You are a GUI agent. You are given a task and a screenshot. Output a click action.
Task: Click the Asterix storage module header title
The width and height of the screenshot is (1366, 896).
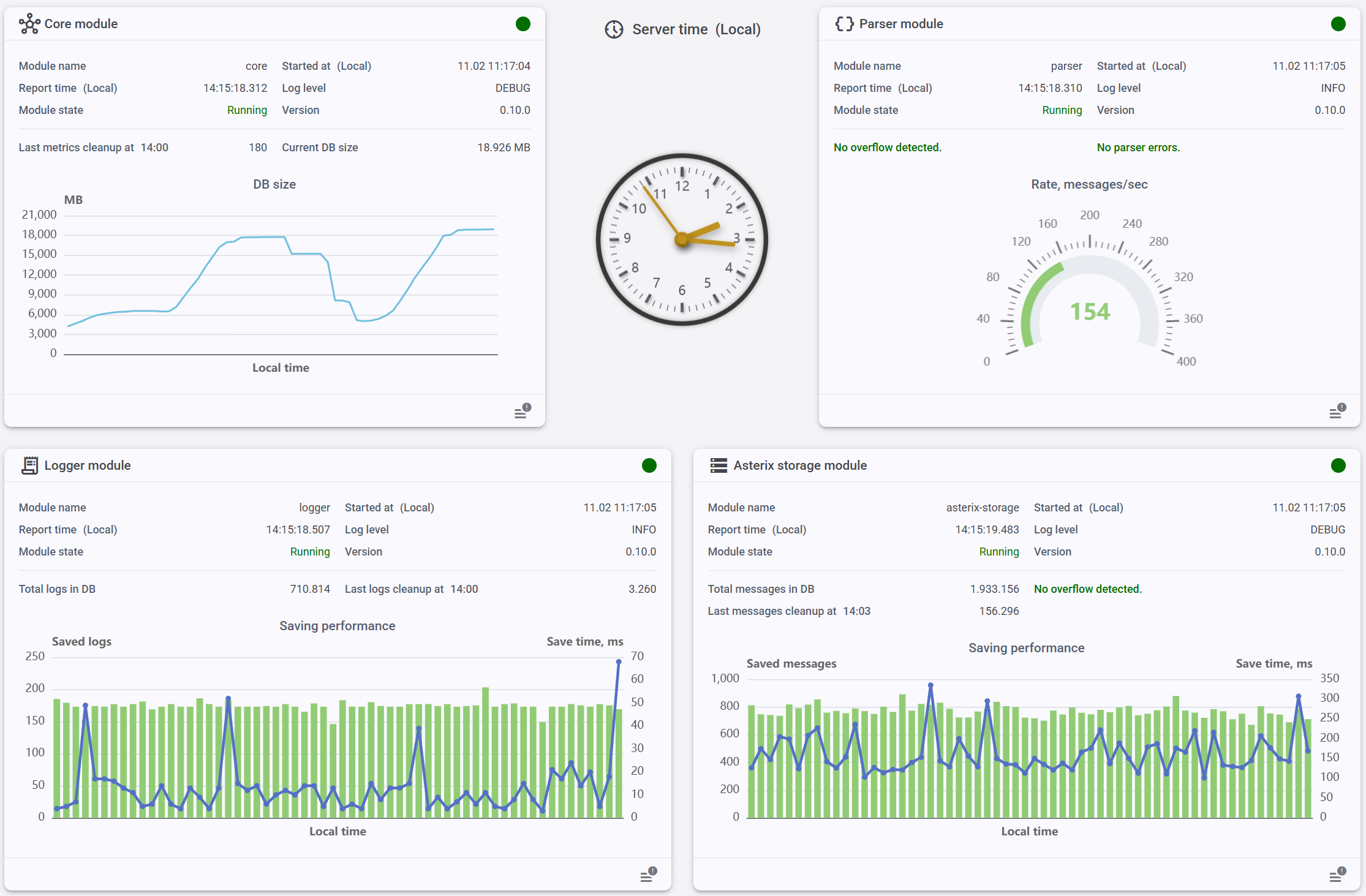pos(800,465)
